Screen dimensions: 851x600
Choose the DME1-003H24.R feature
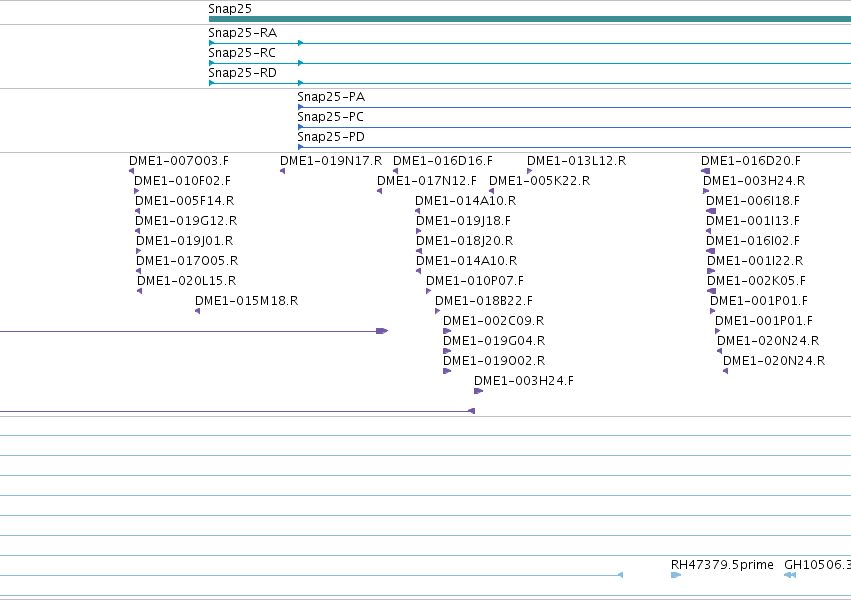[754, 181]
